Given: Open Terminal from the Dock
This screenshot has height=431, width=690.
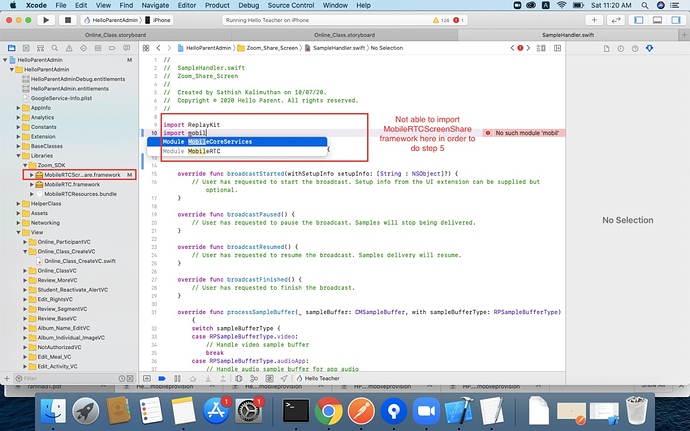Looking at the screenshot, I should tap(296, 411).
